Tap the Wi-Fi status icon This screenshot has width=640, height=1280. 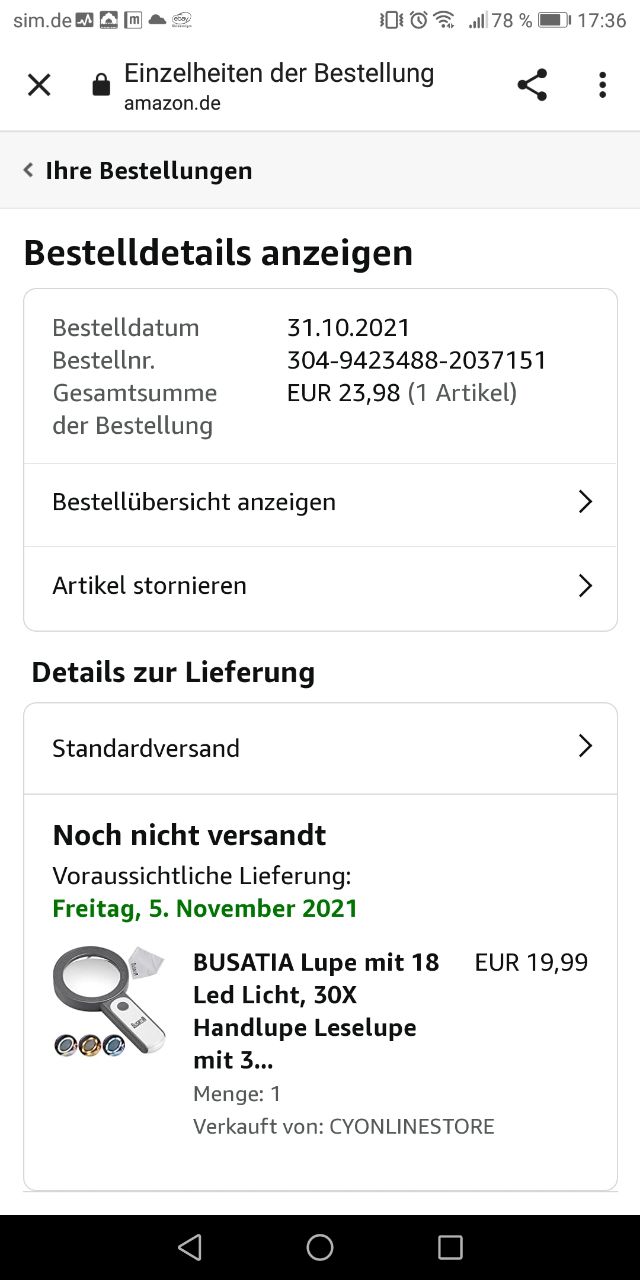[x=444, y=20]
